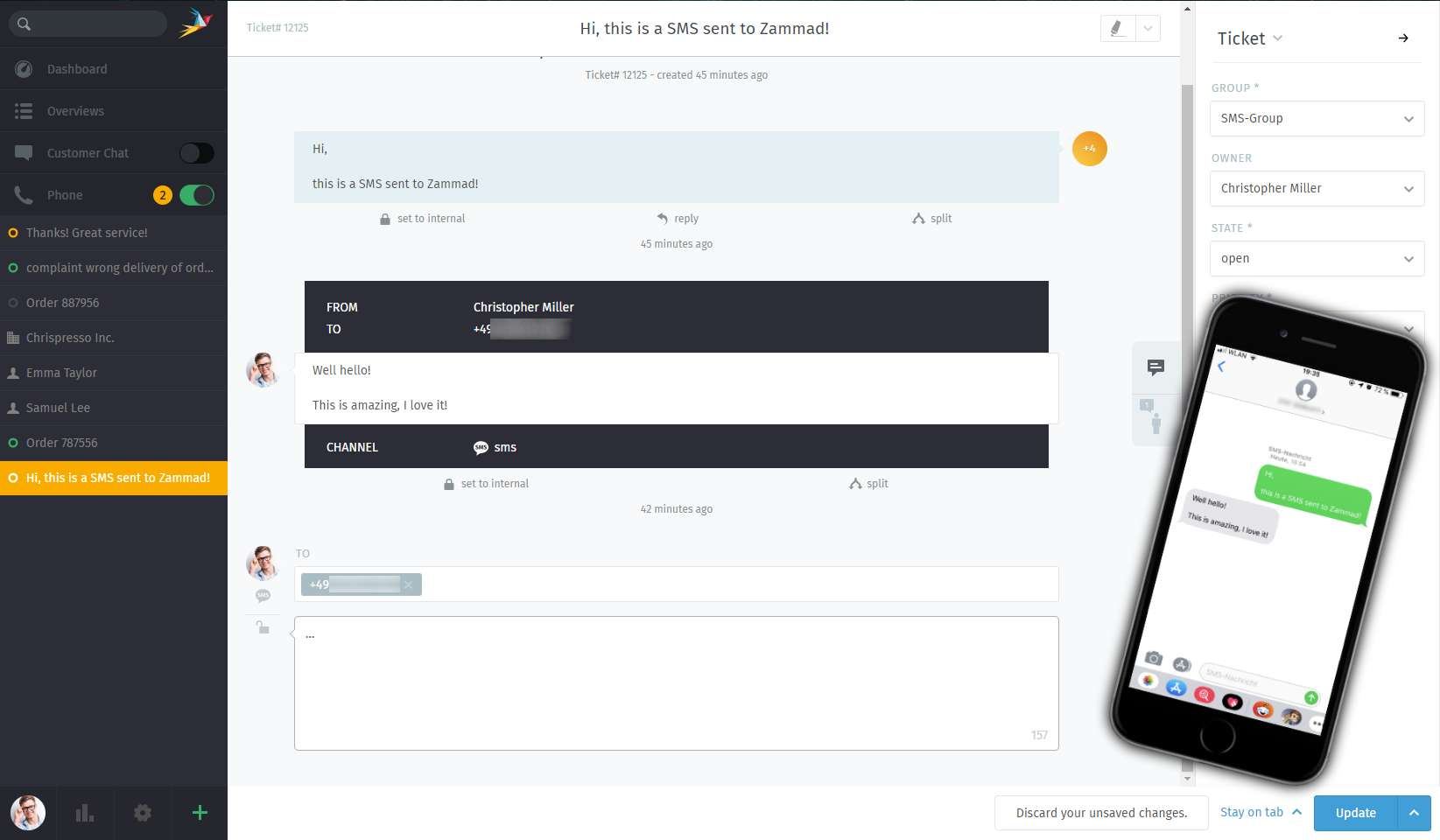
Task: Click split icon under the 45 minutes message
Action: 918,219
